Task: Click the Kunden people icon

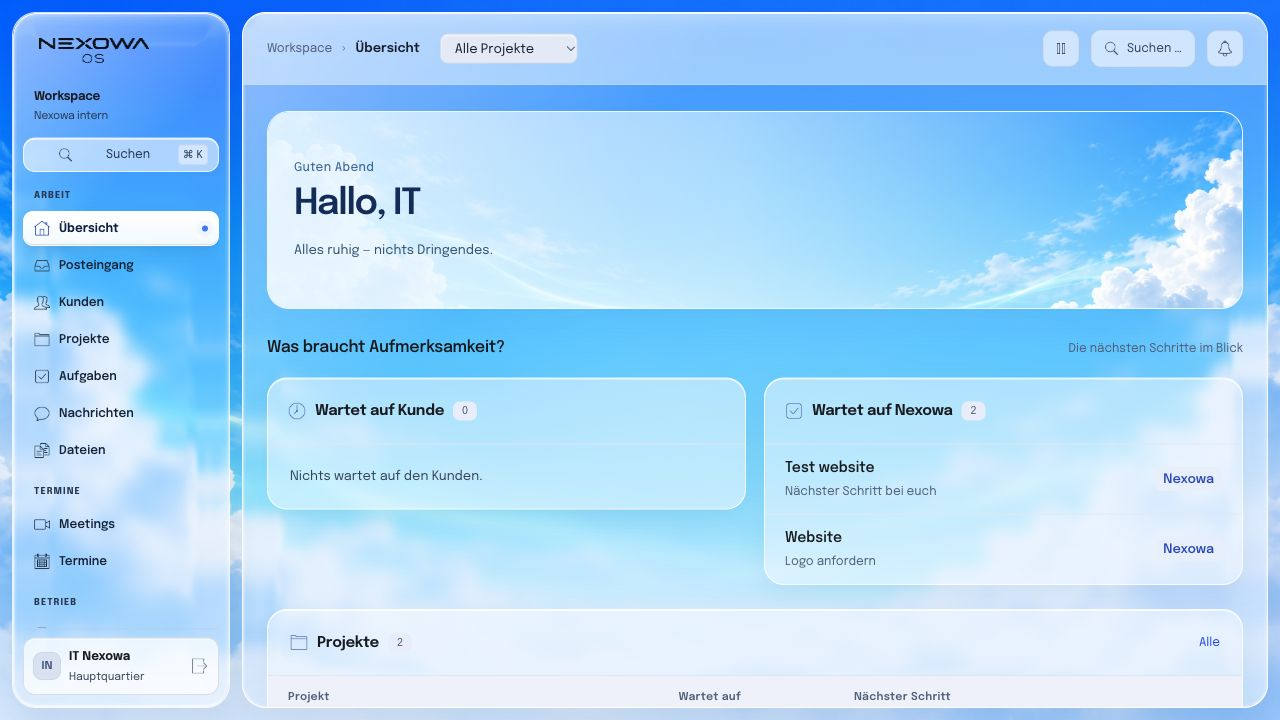Action: click(42, 302)
